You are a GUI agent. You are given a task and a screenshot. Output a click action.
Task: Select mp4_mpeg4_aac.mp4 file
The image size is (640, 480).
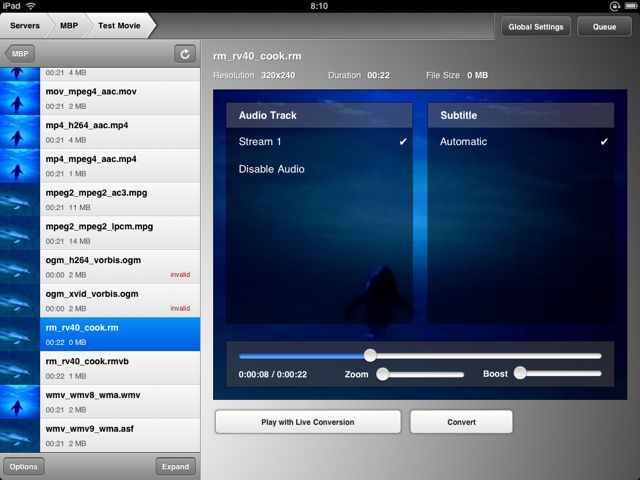pos(100,166)
